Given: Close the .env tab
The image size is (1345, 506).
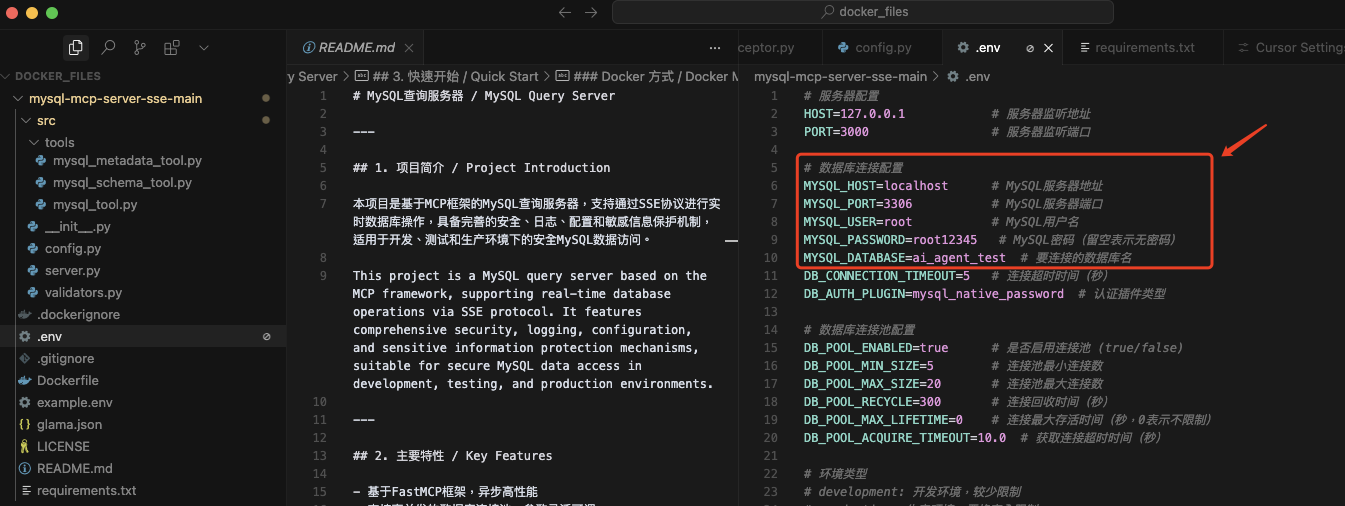Looking at the screenshot, I should coord(1049,47).
